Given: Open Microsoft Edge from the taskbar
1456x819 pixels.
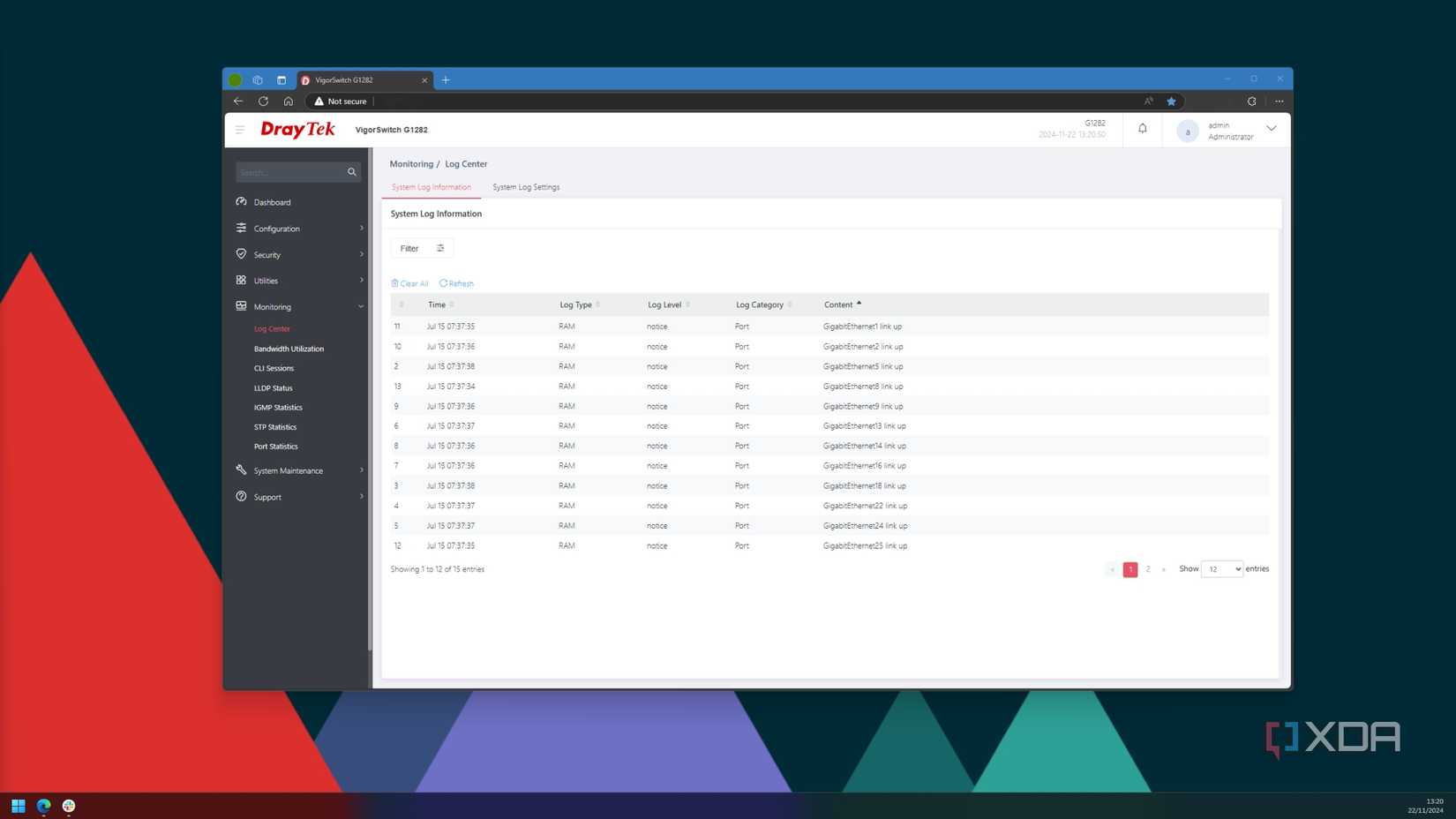Looking at the screenshot, I should pos(42,806).
